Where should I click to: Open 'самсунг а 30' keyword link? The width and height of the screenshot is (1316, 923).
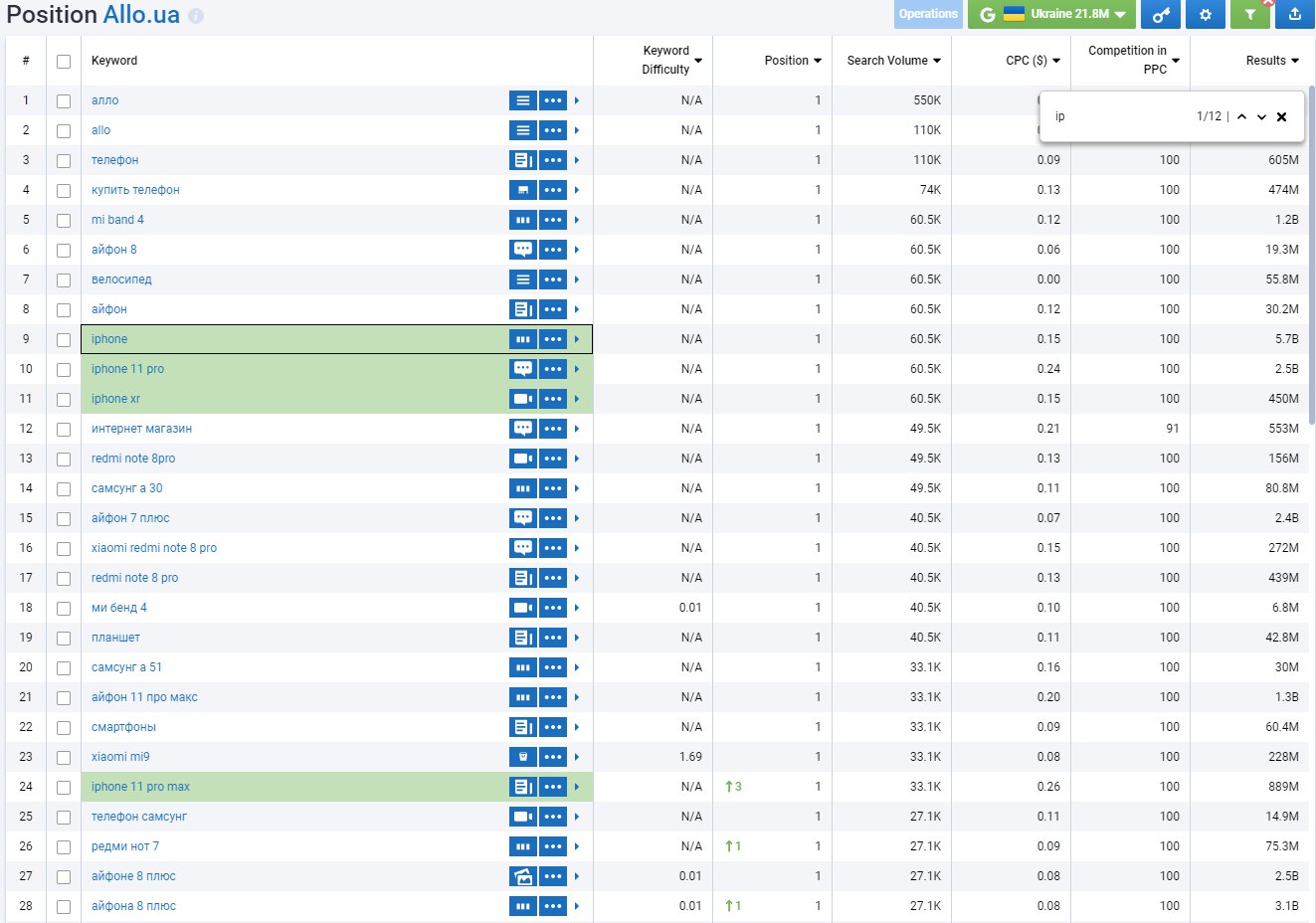tap(126, 488)
